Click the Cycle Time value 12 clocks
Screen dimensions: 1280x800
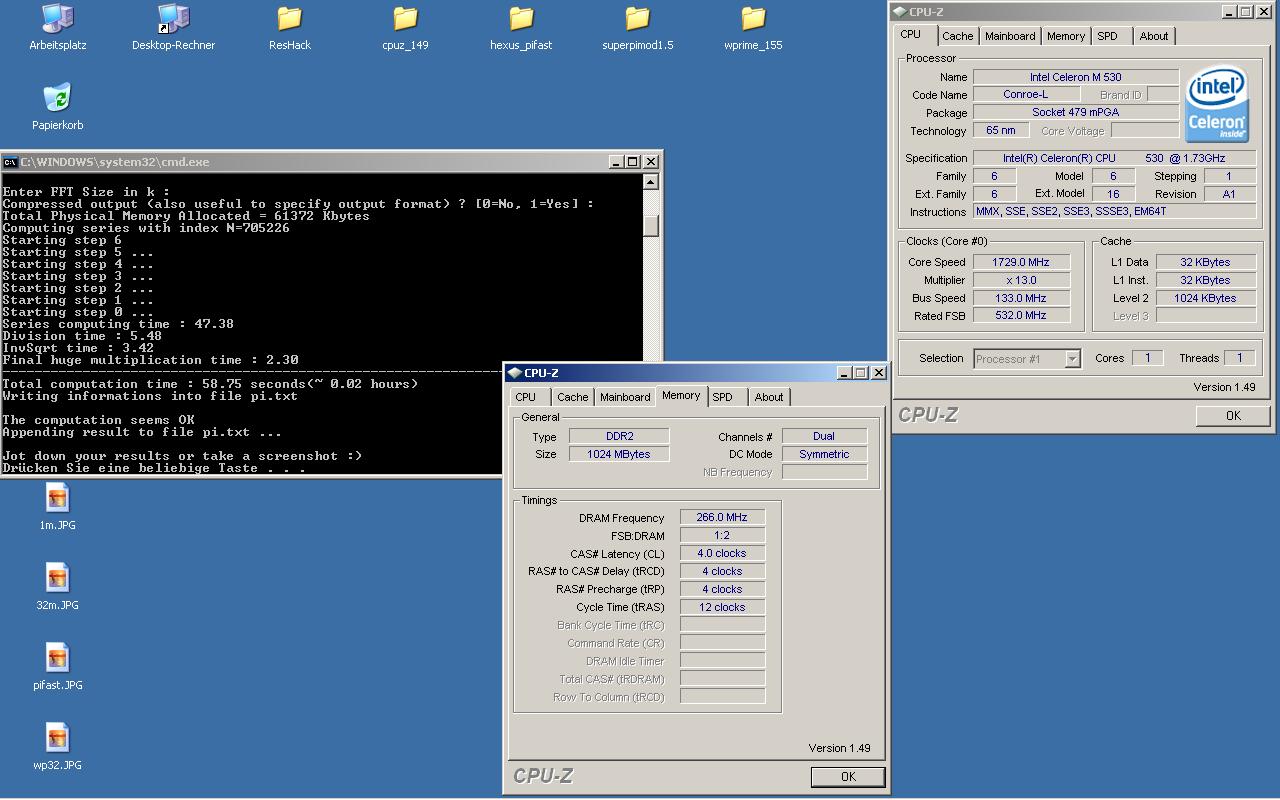[x=722, y=607]
